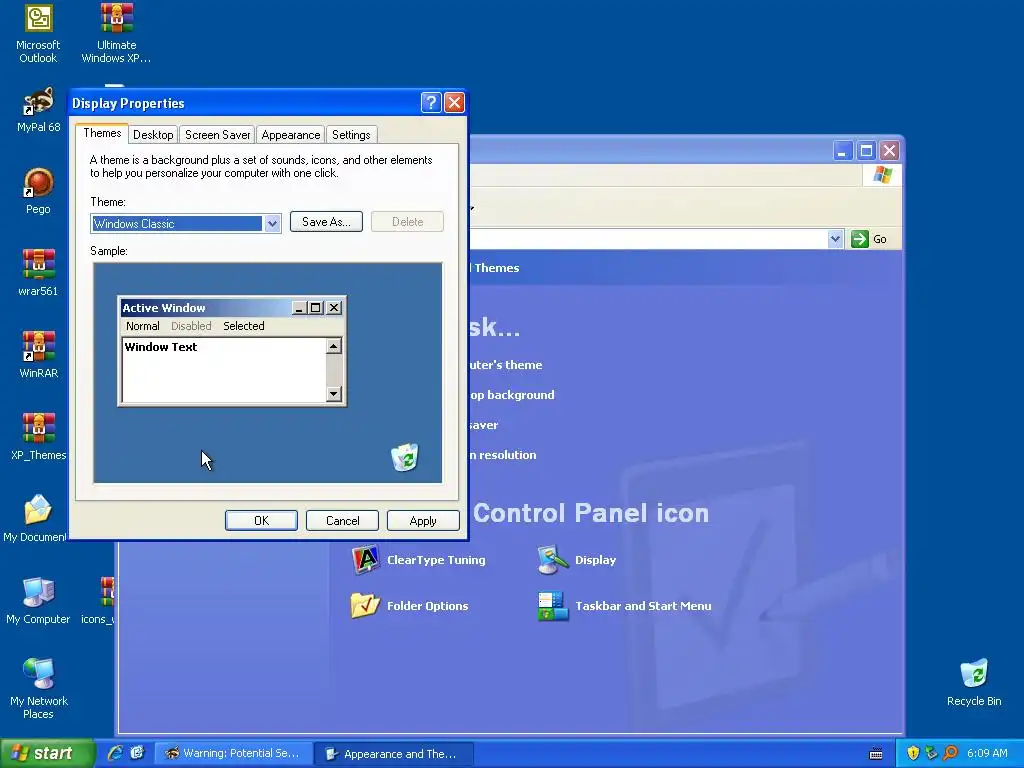This screenshot has width=1024, height=768.
Task: Click the magnifier tray icon
Action: (x=950, y=753)
